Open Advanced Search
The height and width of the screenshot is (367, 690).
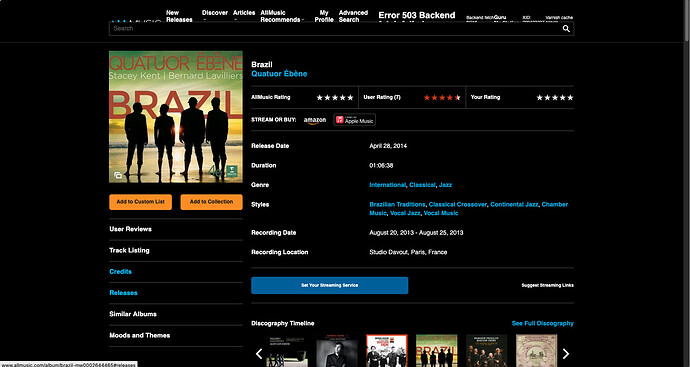click(x=353, y=16)
